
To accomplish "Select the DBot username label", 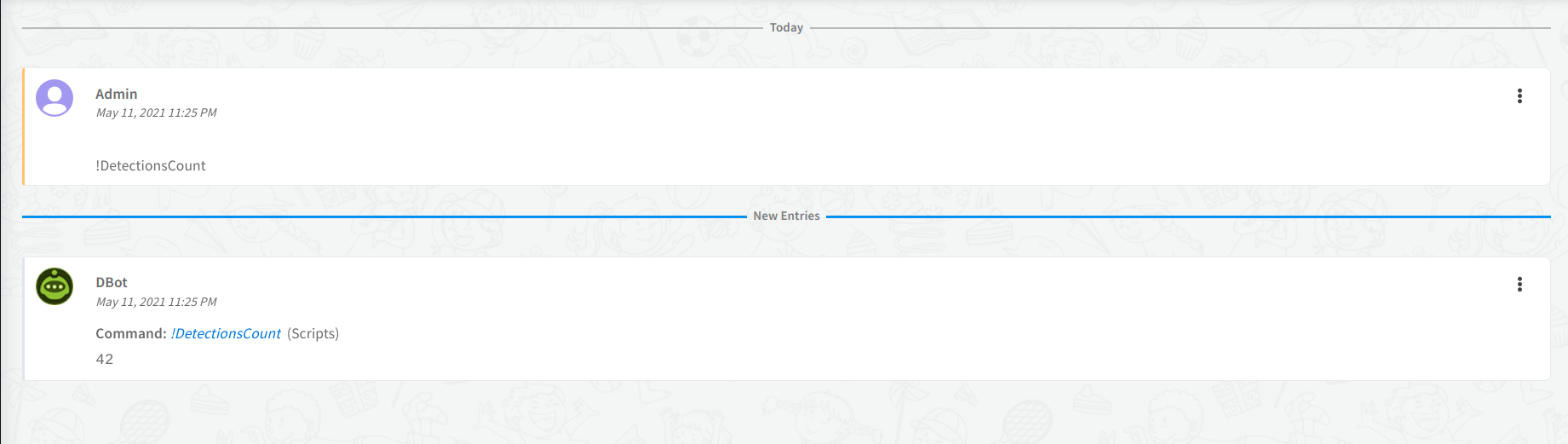I will [x=112, y=283].
